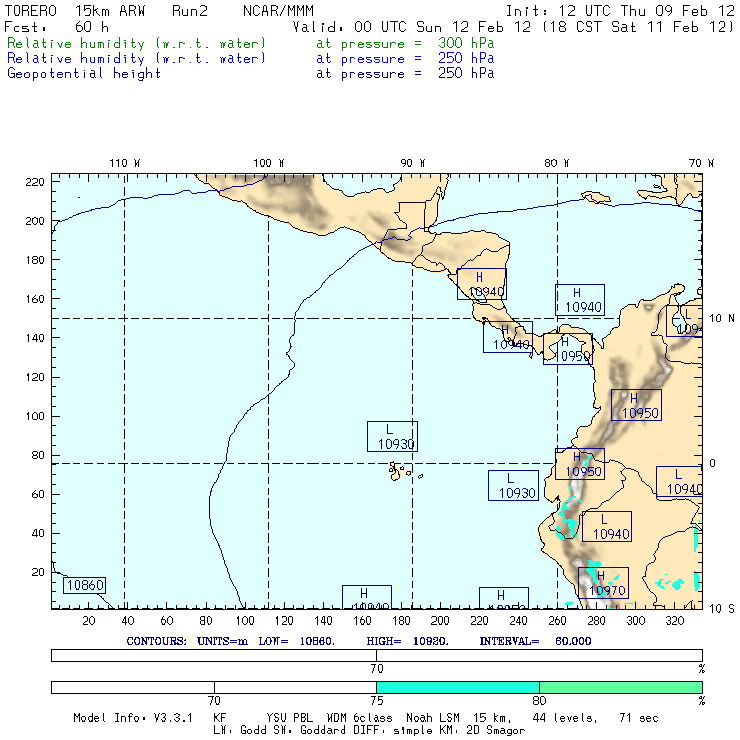Click the "300" x-axis grid label
740x740 pixels.
tap(636, 620)
